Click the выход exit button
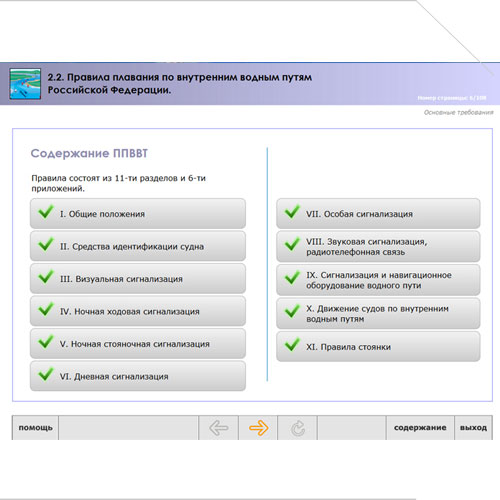 coord(473,428)
